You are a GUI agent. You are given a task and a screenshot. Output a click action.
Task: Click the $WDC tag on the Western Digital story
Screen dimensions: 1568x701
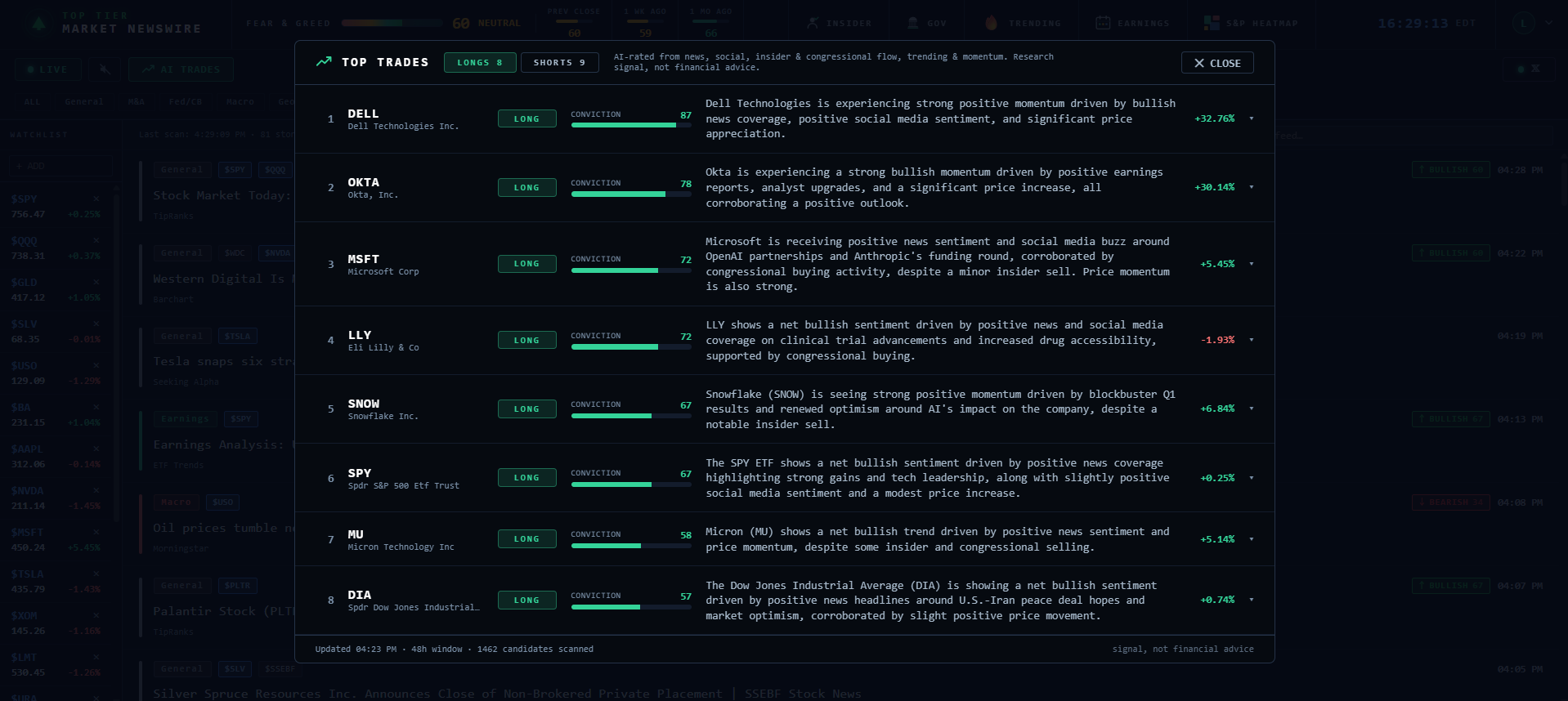pos(235,253)
